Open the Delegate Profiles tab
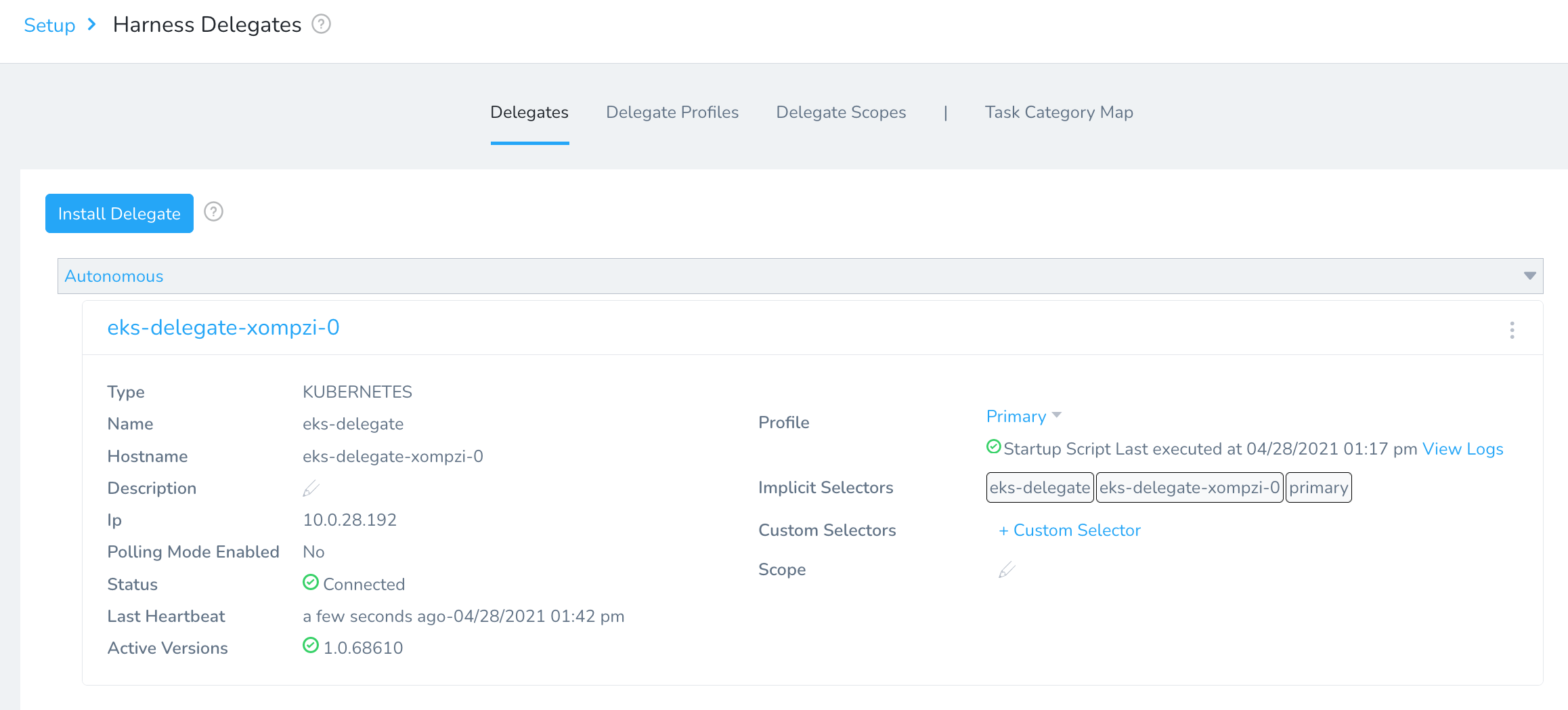 coord(672,112)
